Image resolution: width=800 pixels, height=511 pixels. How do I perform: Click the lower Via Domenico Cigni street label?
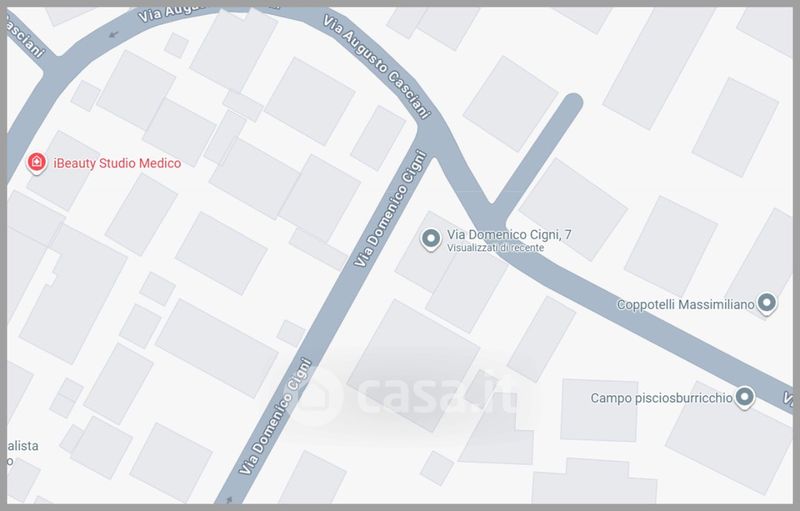[x=276, y=416]
